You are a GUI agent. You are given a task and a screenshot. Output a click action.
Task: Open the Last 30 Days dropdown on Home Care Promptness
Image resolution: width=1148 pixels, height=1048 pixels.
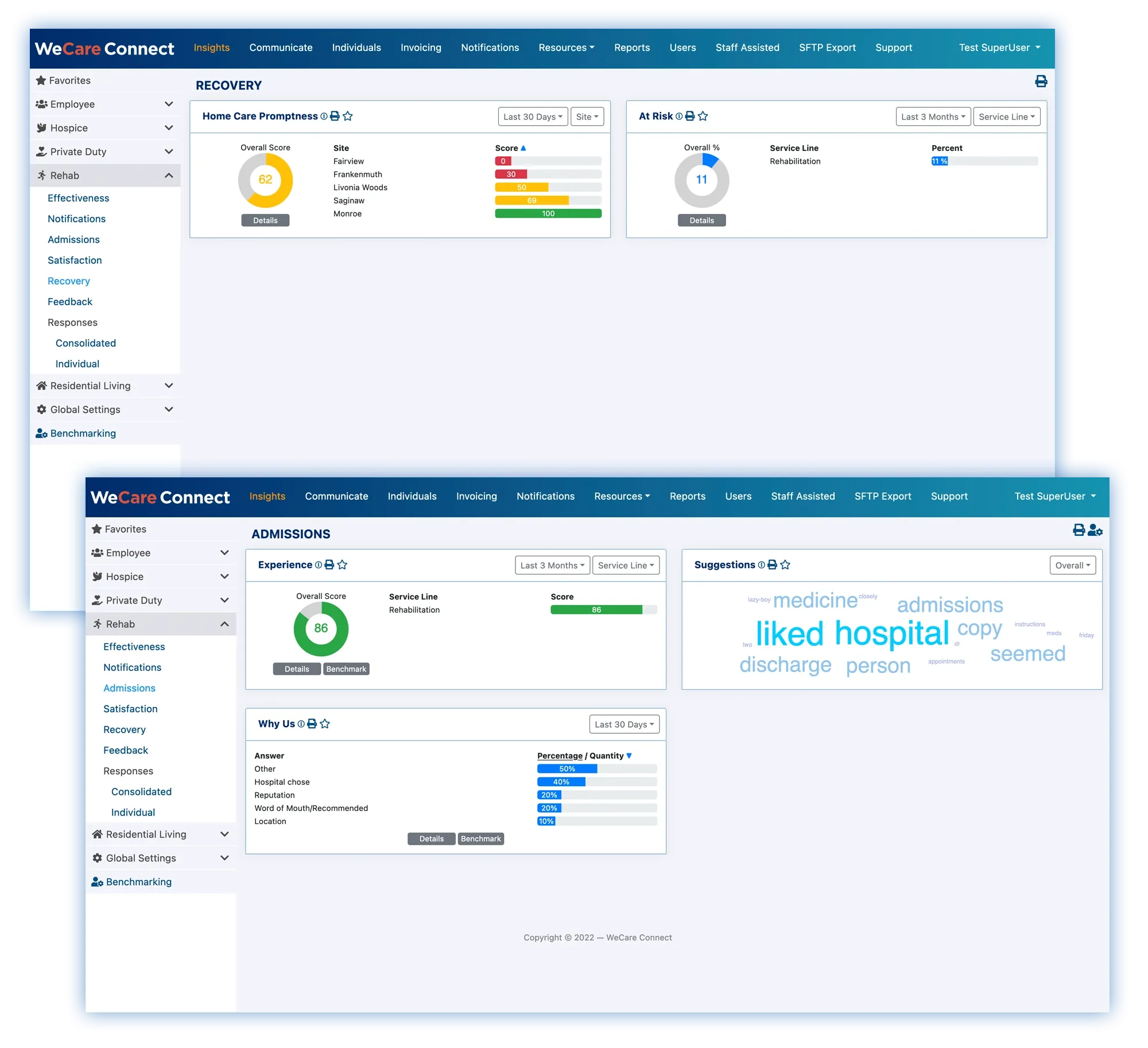[532, 117]
